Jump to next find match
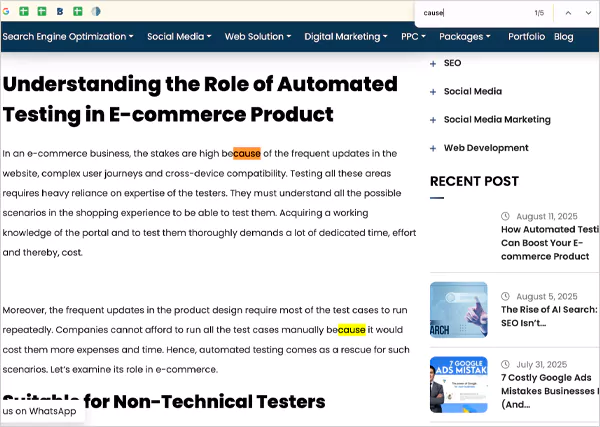Screen dimensions: 600x427 click(x=587, y=13)
